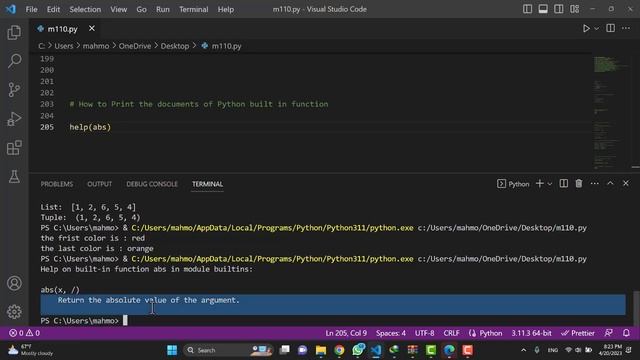
Task: Open the Help menu
Action: click(225, 9)
